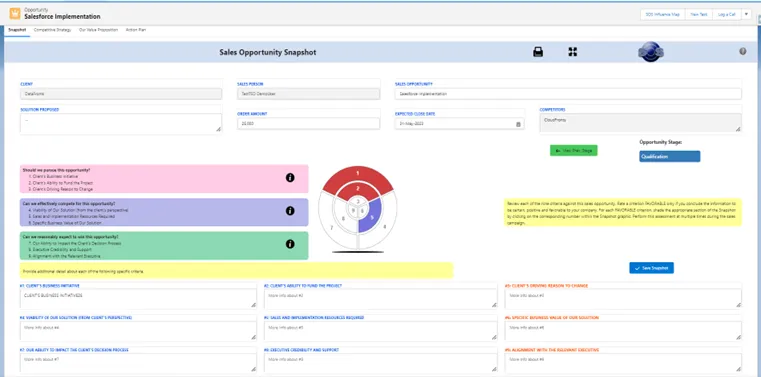Screen dimensions: 761x377
Task: Open the actions dropdown arrow beside Log a Call
Action: tap(746, 15)
